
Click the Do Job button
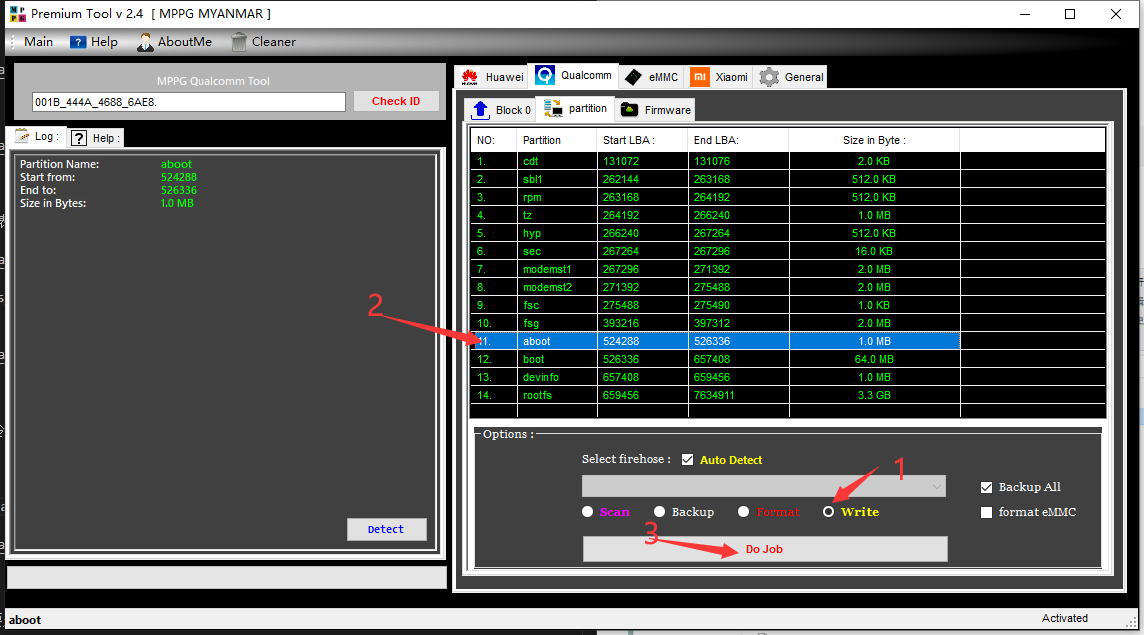765,549
